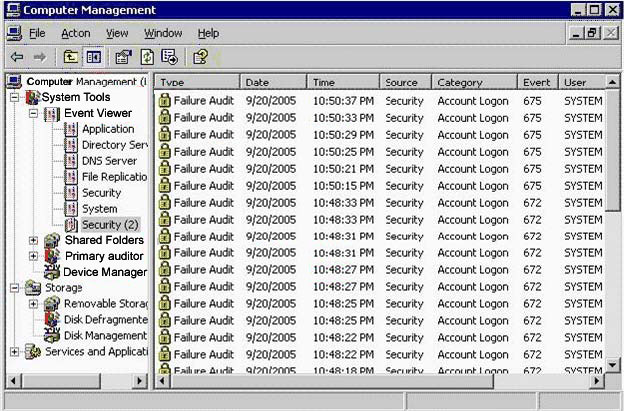Sort by the Source column header
Viewport: 624px width, 411px height.
(406, 82)
